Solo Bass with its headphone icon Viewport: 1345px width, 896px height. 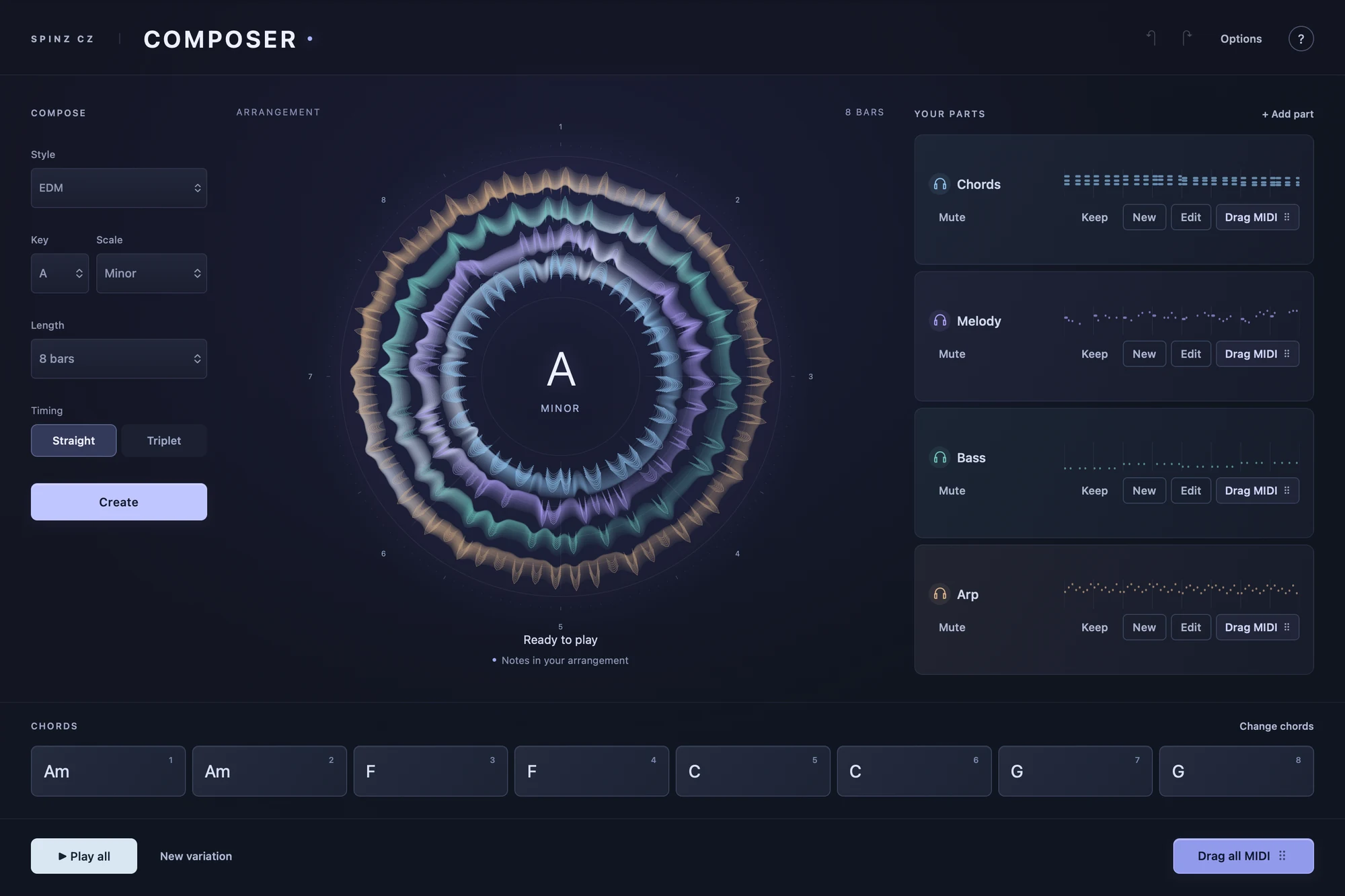click(939, 458)
